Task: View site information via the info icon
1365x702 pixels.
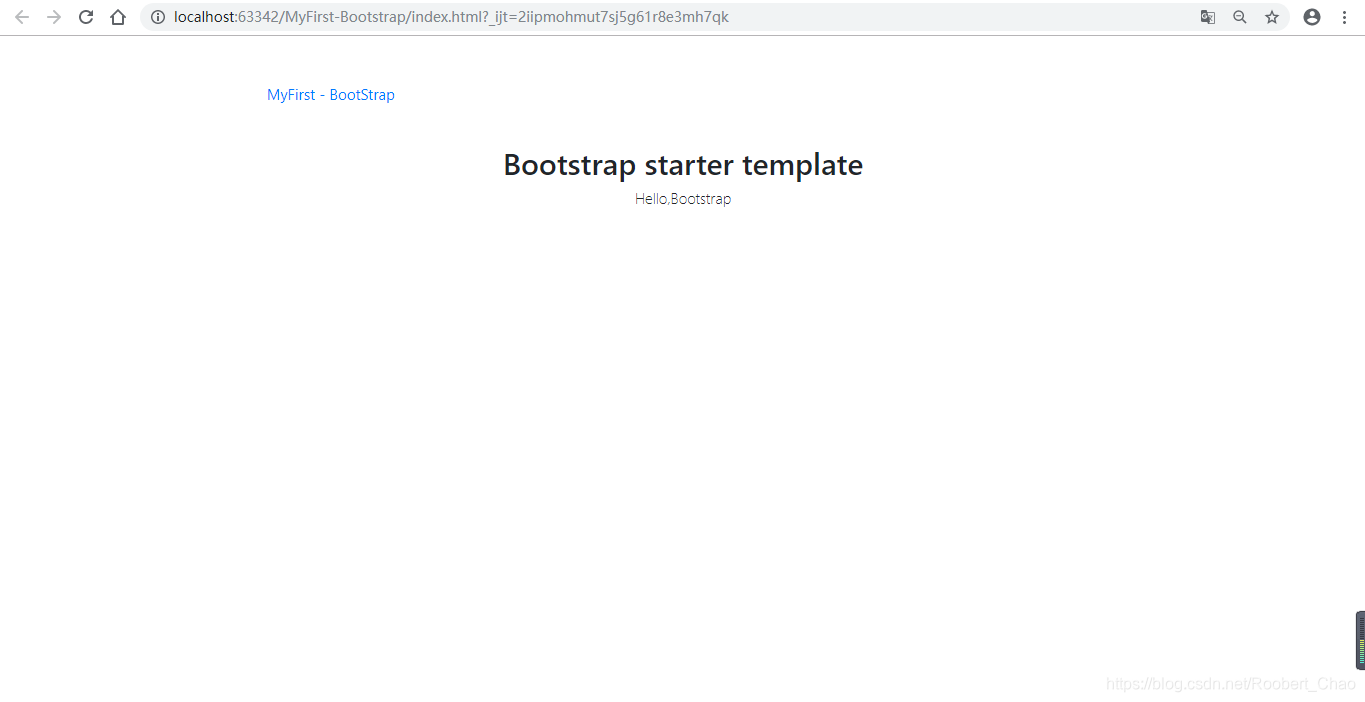Action: click(158, 17)
